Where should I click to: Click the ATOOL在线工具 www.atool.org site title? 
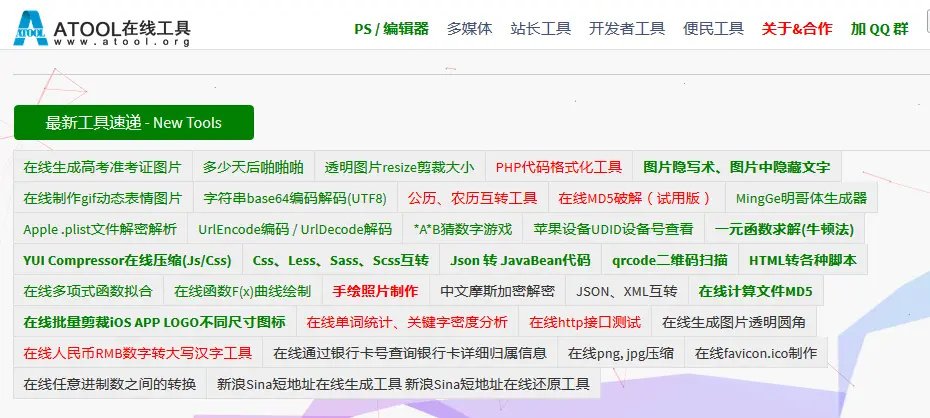[x=122, y=33]
